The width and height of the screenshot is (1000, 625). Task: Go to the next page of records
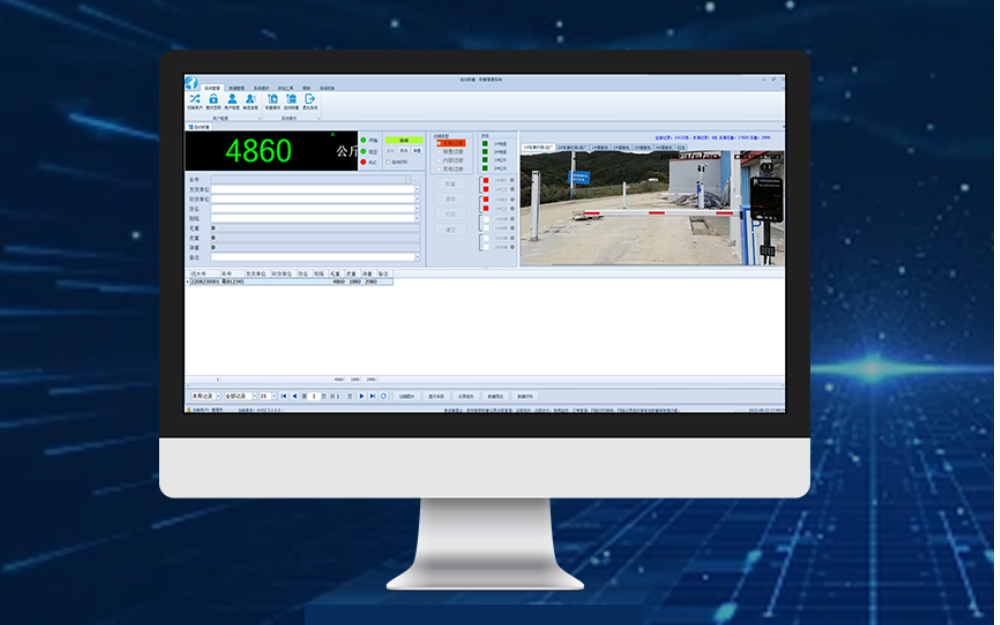[x=362, y=396]
